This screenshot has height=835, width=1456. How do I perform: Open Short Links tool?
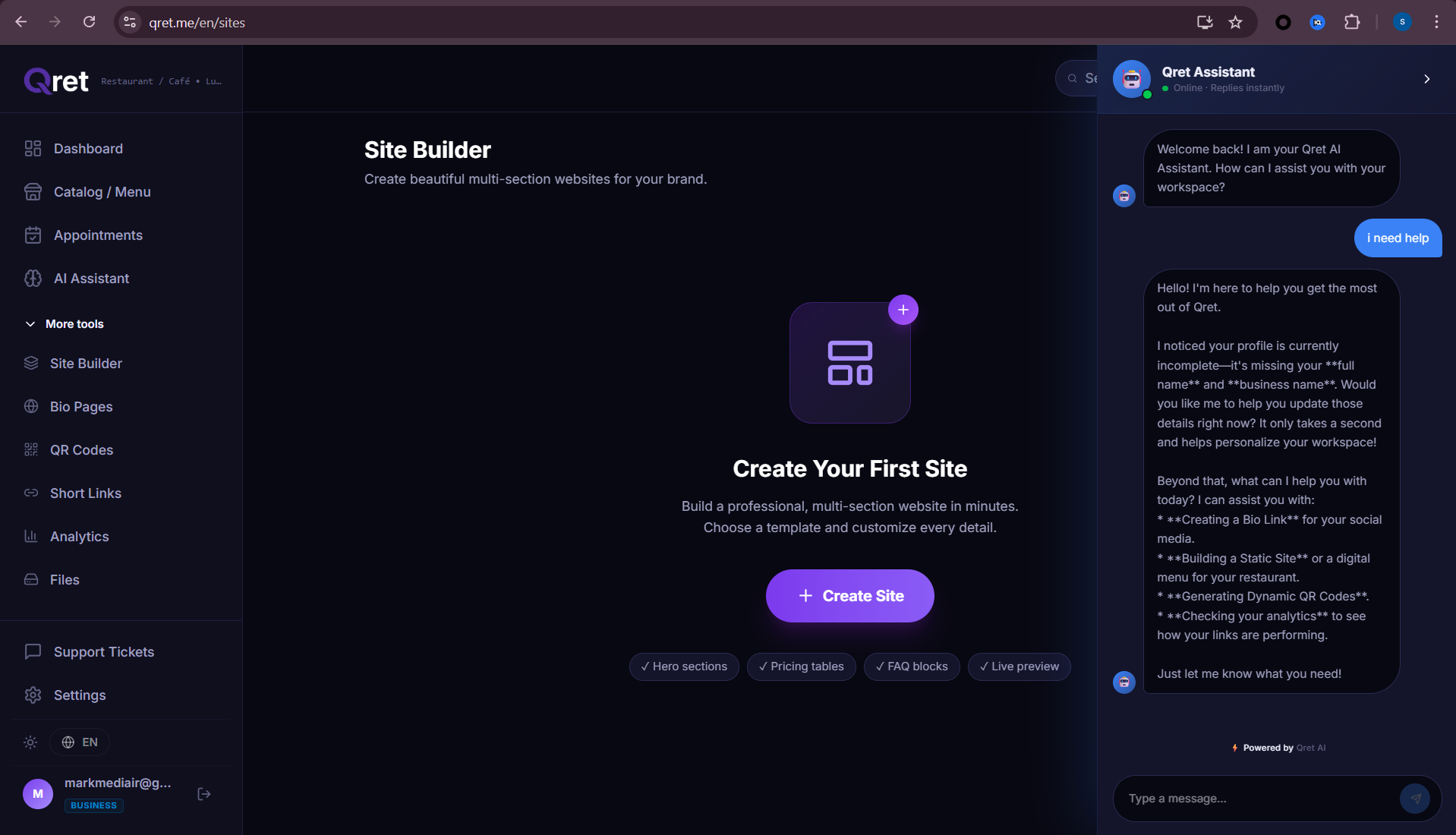point(121,493)
